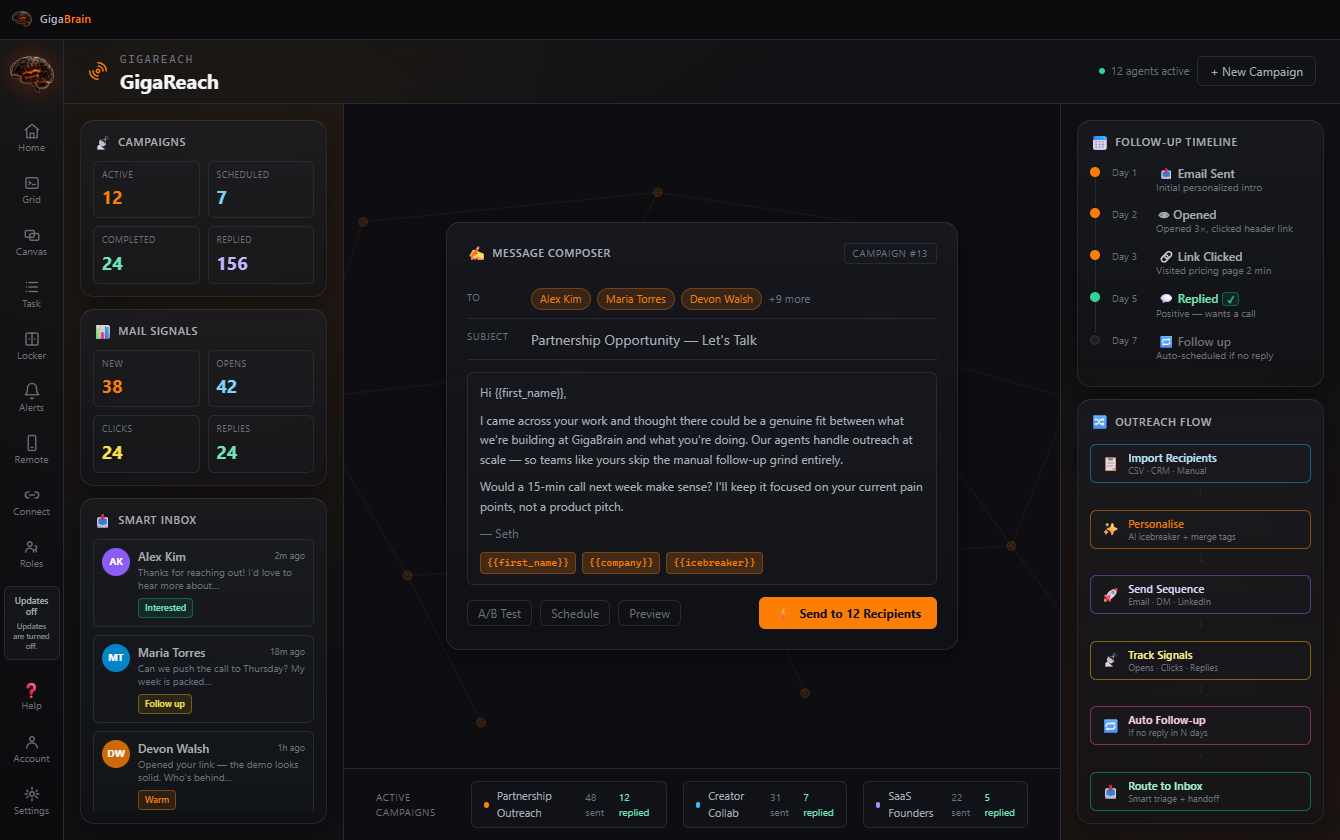The height and width of the screenshot is (840, 1340).
Task: Open the Alerts bell icon
Action: [x=32, y=391]
